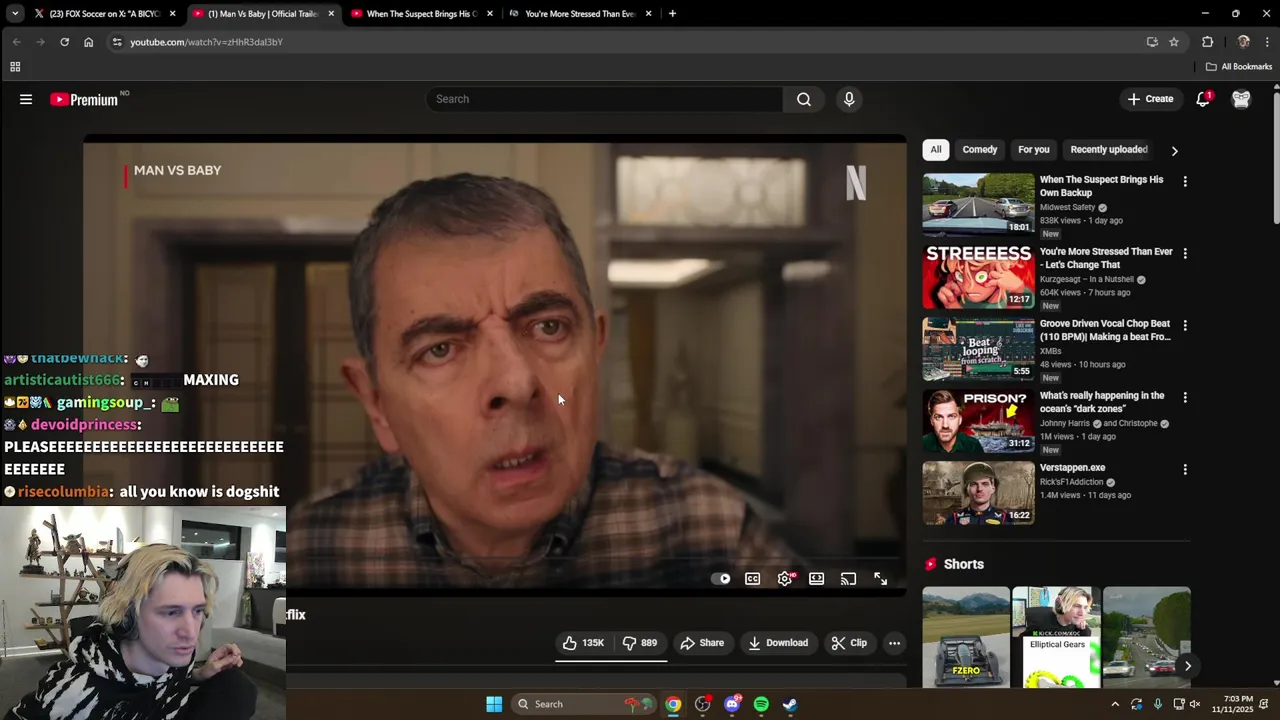Close the Man Vs Baby tab

[331, 14]
